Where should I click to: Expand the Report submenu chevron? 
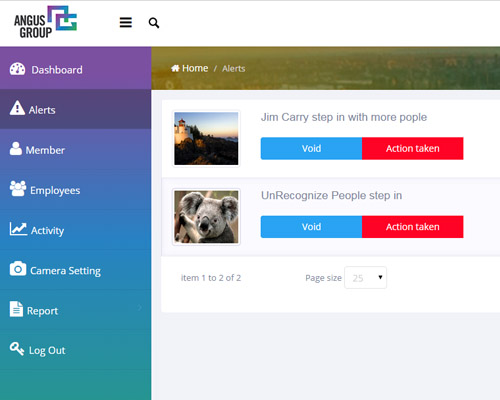coord(140,308)
